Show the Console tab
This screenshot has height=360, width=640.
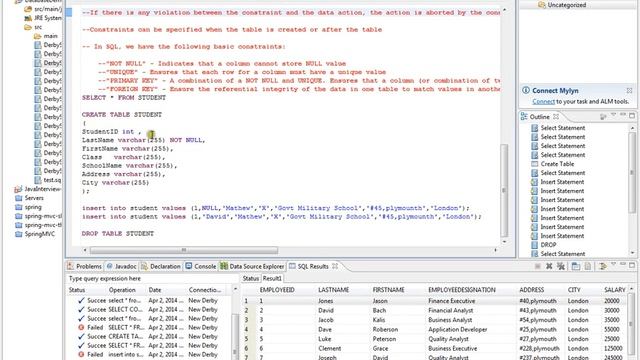pyautogui.click(x=201, y=266)
